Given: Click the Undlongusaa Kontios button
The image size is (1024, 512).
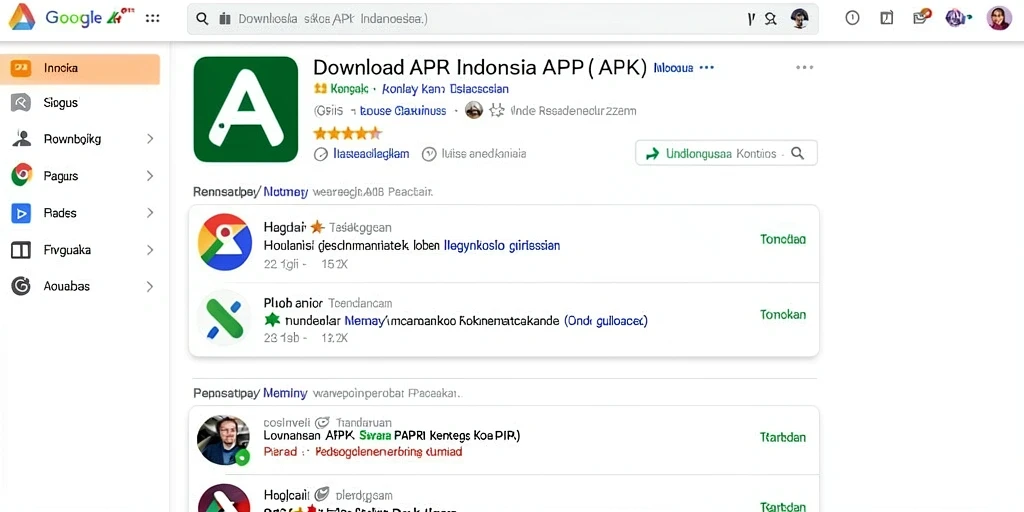Looking at the screenshot, I should tap(726, 153).
